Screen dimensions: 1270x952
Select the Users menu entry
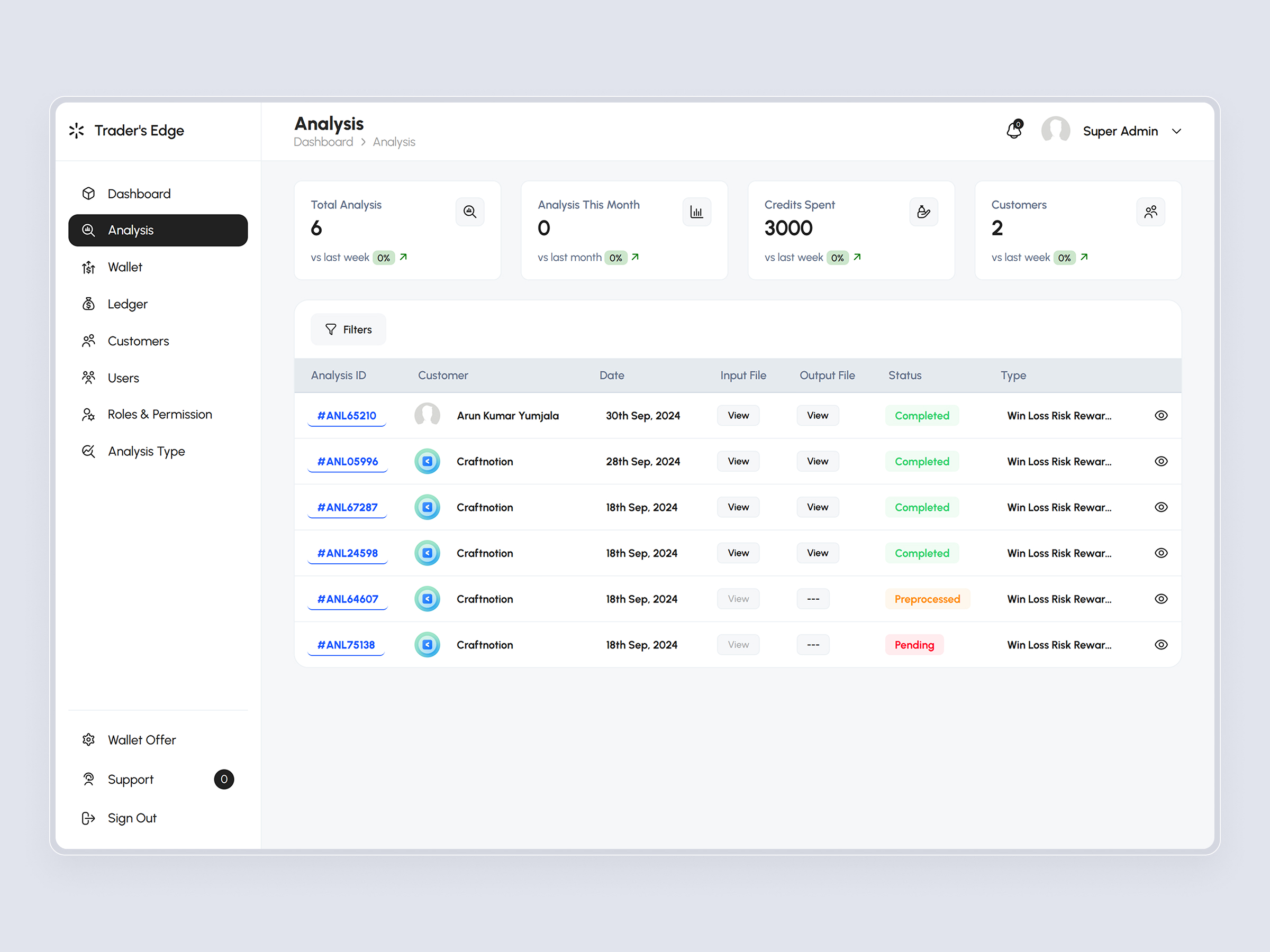click(123, 377)
